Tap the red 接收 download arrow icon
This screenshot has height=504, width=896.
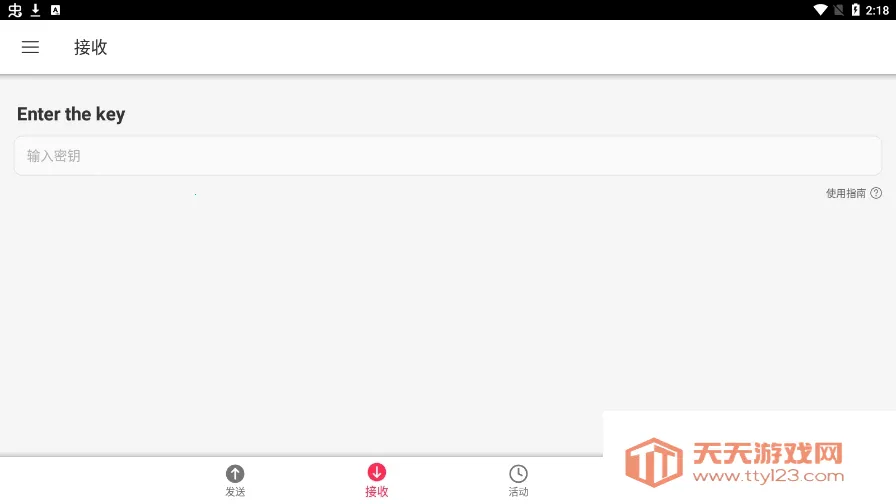(x=377, y=472)
